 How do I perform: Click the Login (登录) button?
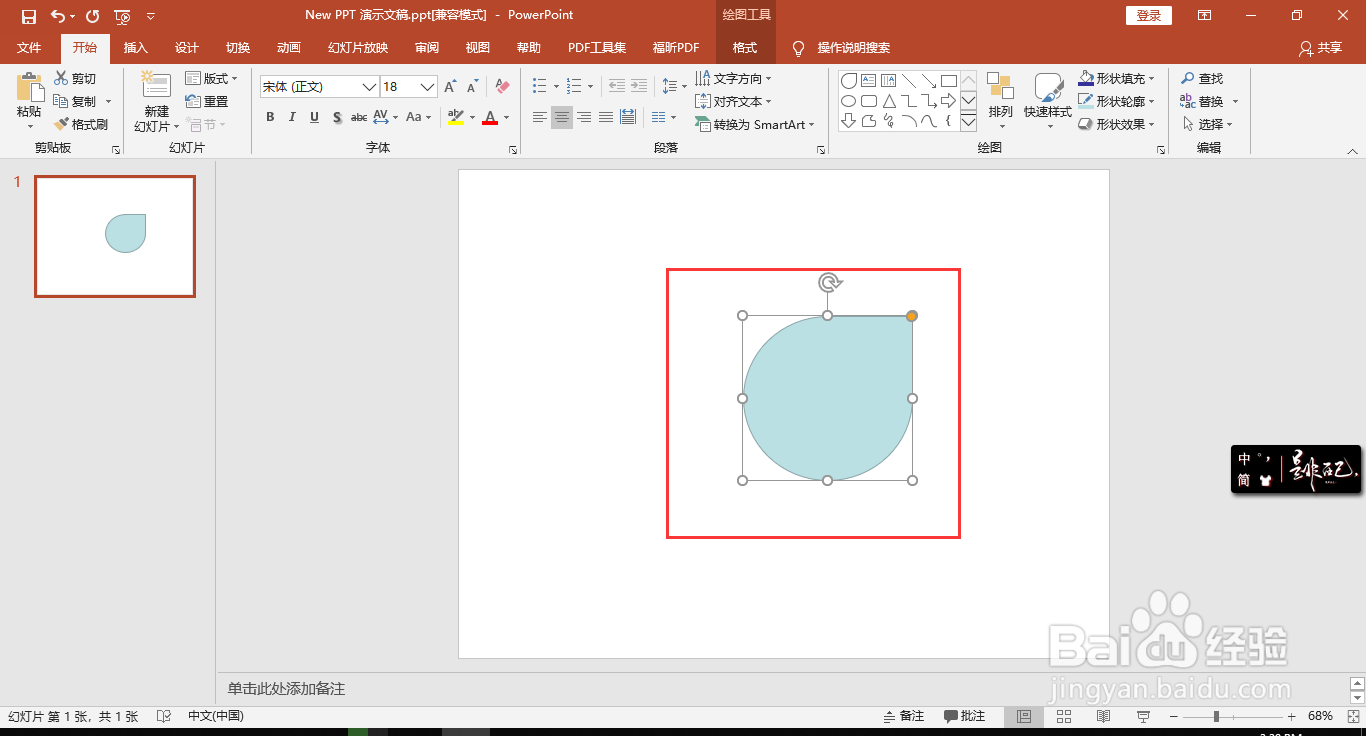coord(1149,16)
